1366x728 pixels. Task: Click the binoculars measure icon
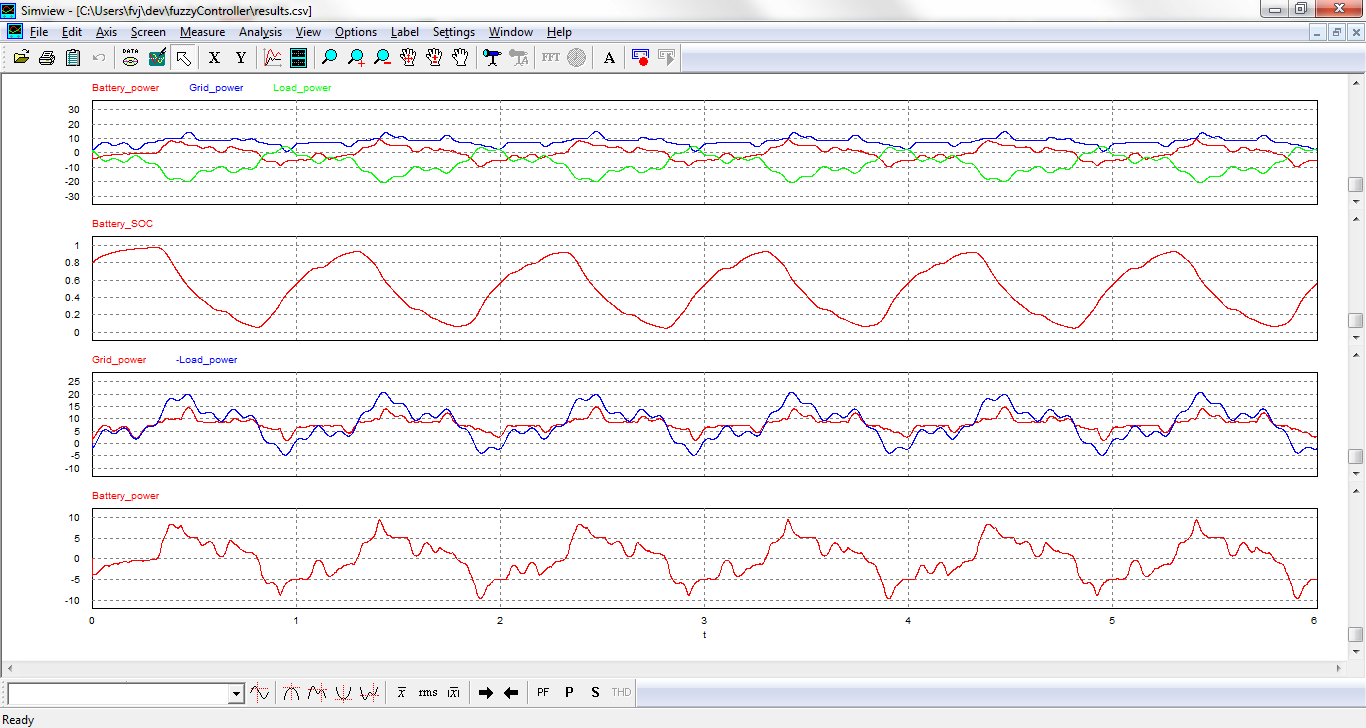click(492, 58)
